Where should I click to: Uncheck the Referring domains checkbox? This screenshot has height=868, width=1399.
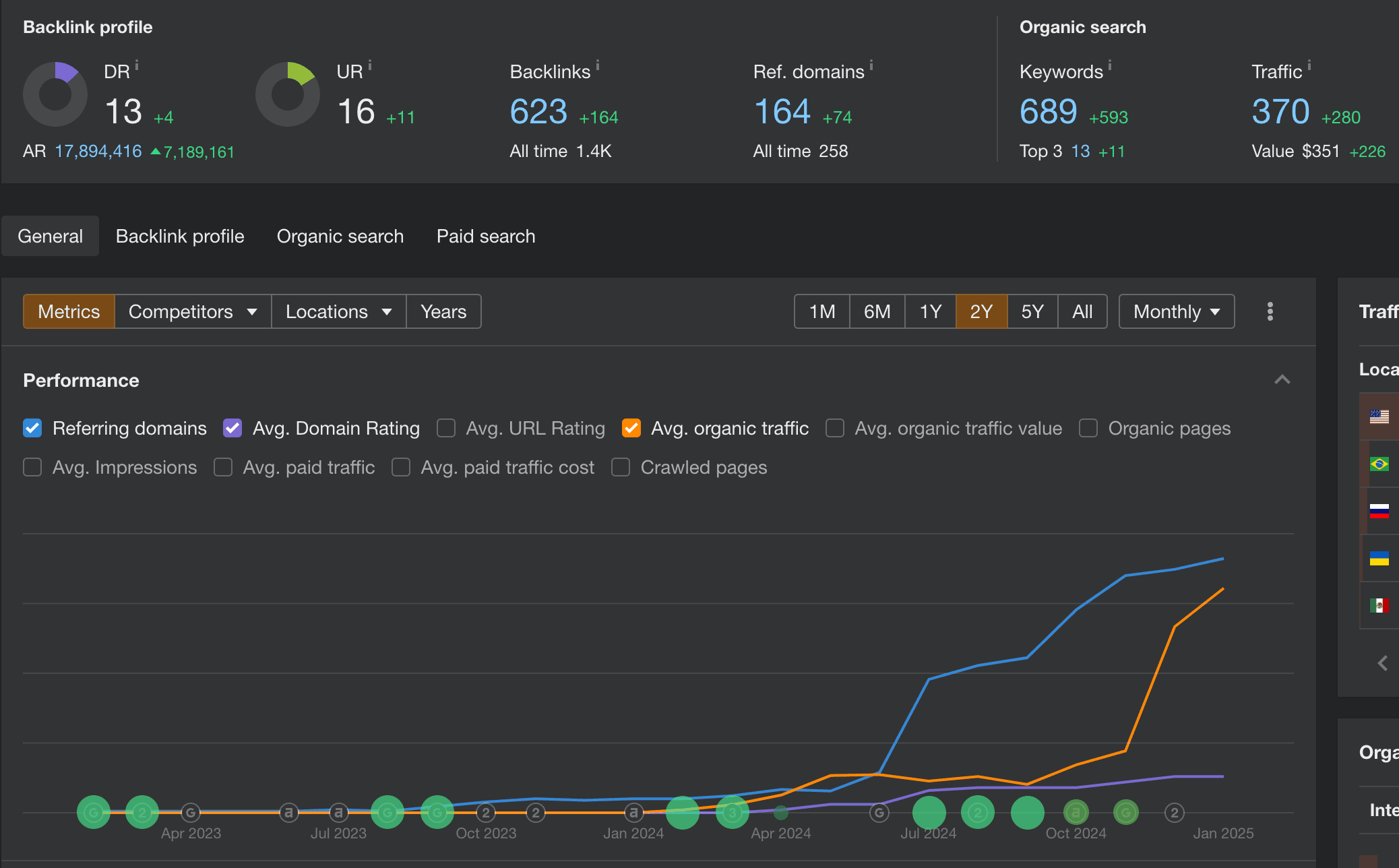32,429
